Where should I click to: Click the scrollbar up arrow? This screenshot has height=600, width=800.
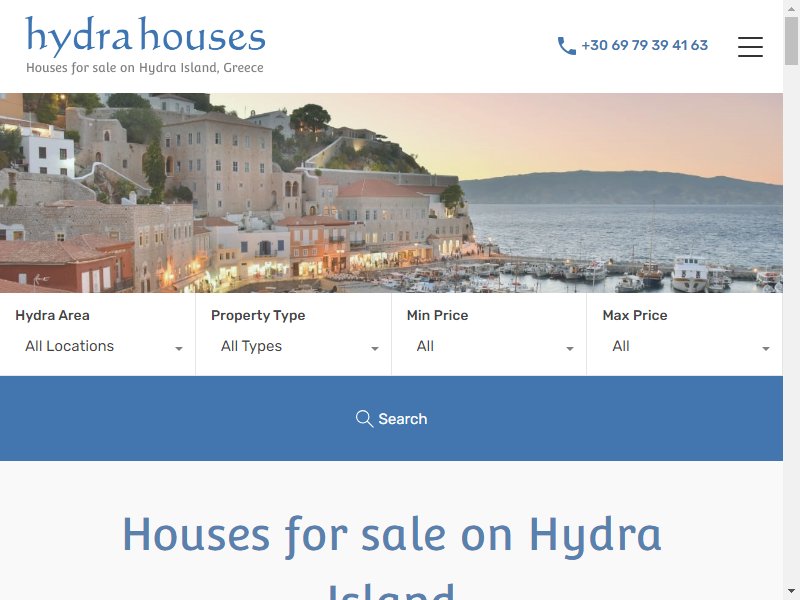point(791,8)
